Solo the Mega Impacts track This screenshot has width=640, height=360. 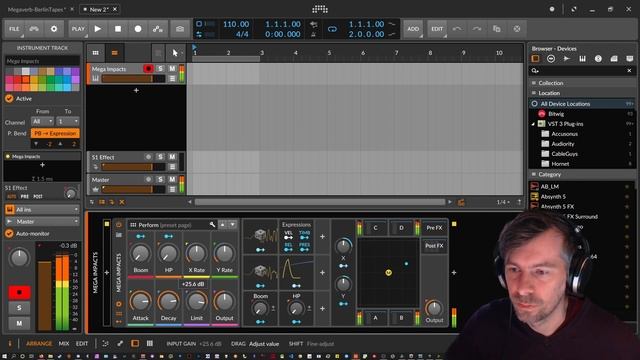pos(160,69)
